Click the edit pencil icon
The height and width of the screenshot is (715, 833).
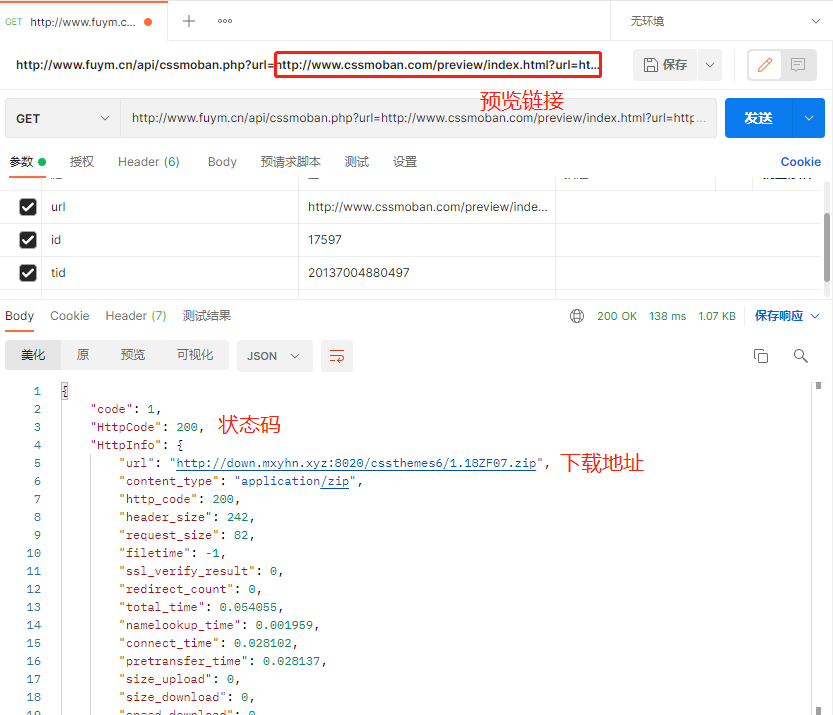pyautogui.click(x=764, y=65)
